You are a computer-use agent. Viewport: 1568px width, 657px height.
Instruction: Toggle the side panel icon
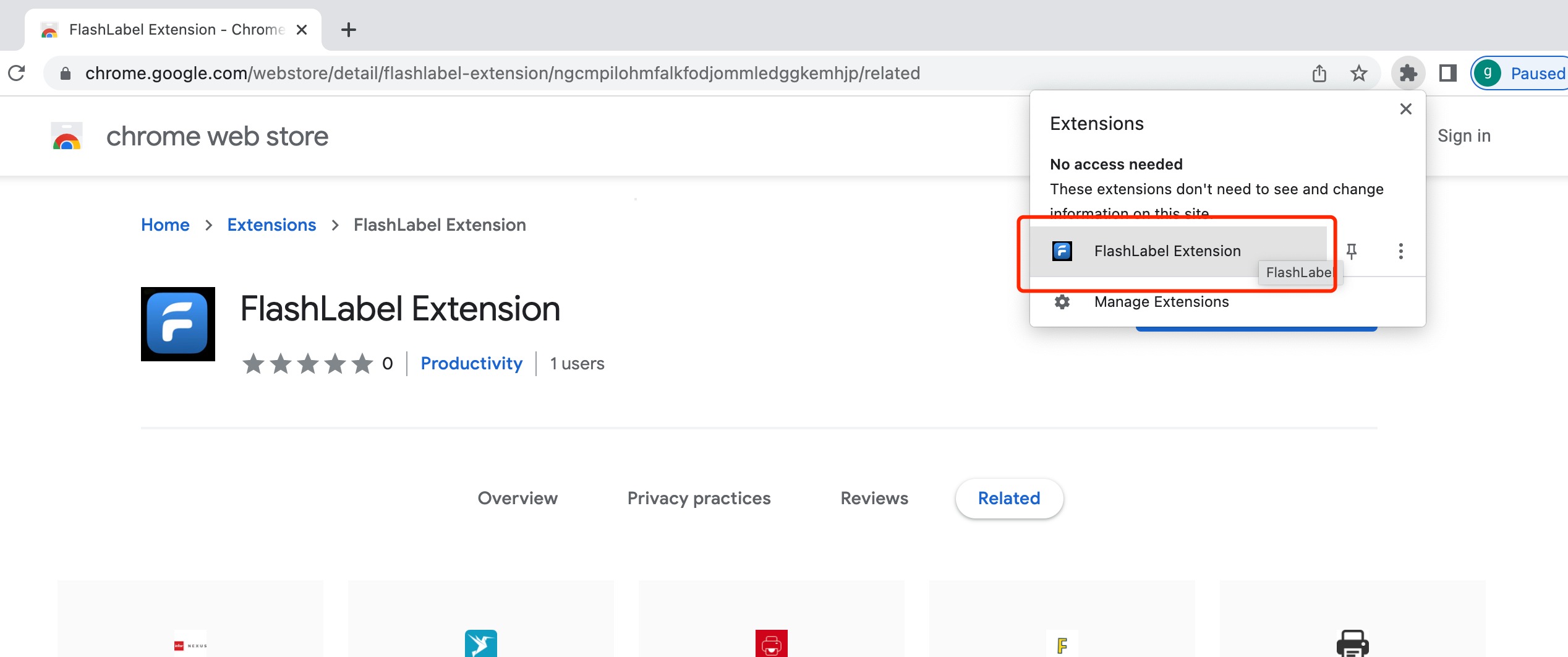(x=1447, y=73)
